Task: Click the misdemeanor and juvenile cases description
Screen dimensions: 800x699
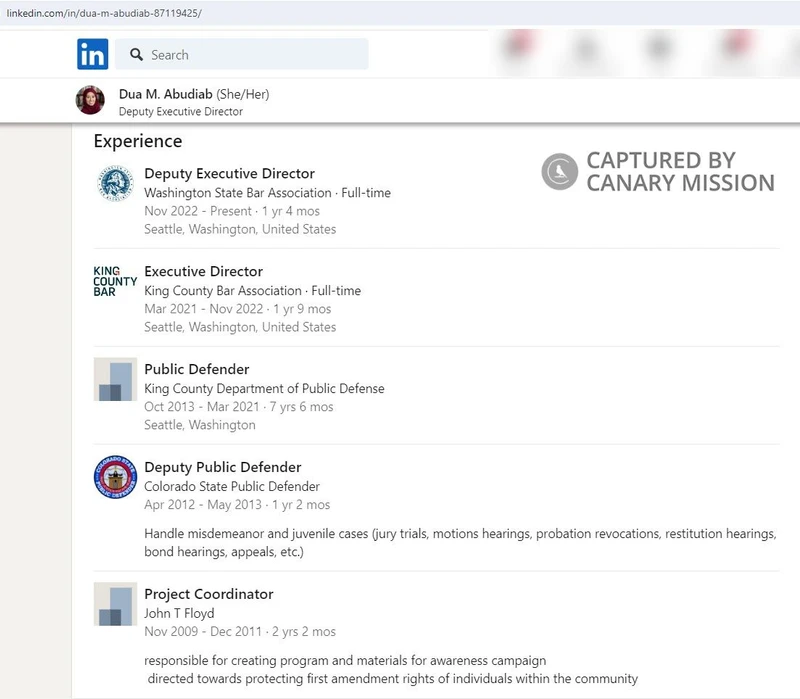Action: [x=460, y=543]
